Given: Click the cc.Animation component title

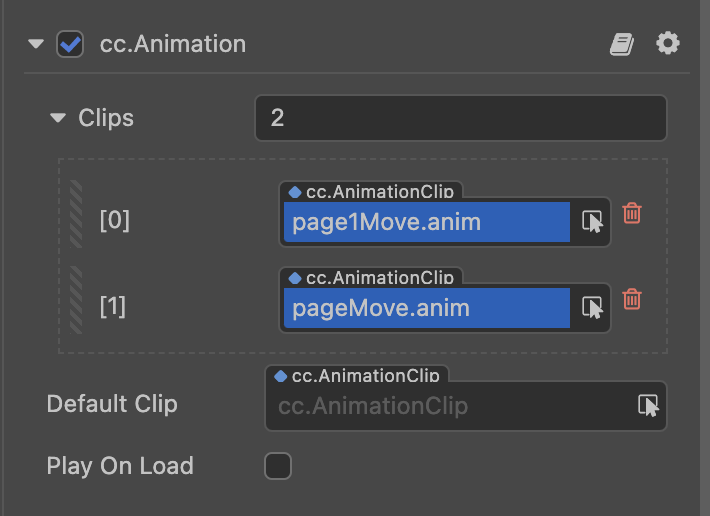Looking at the screenshot, I should pos(173,44).
